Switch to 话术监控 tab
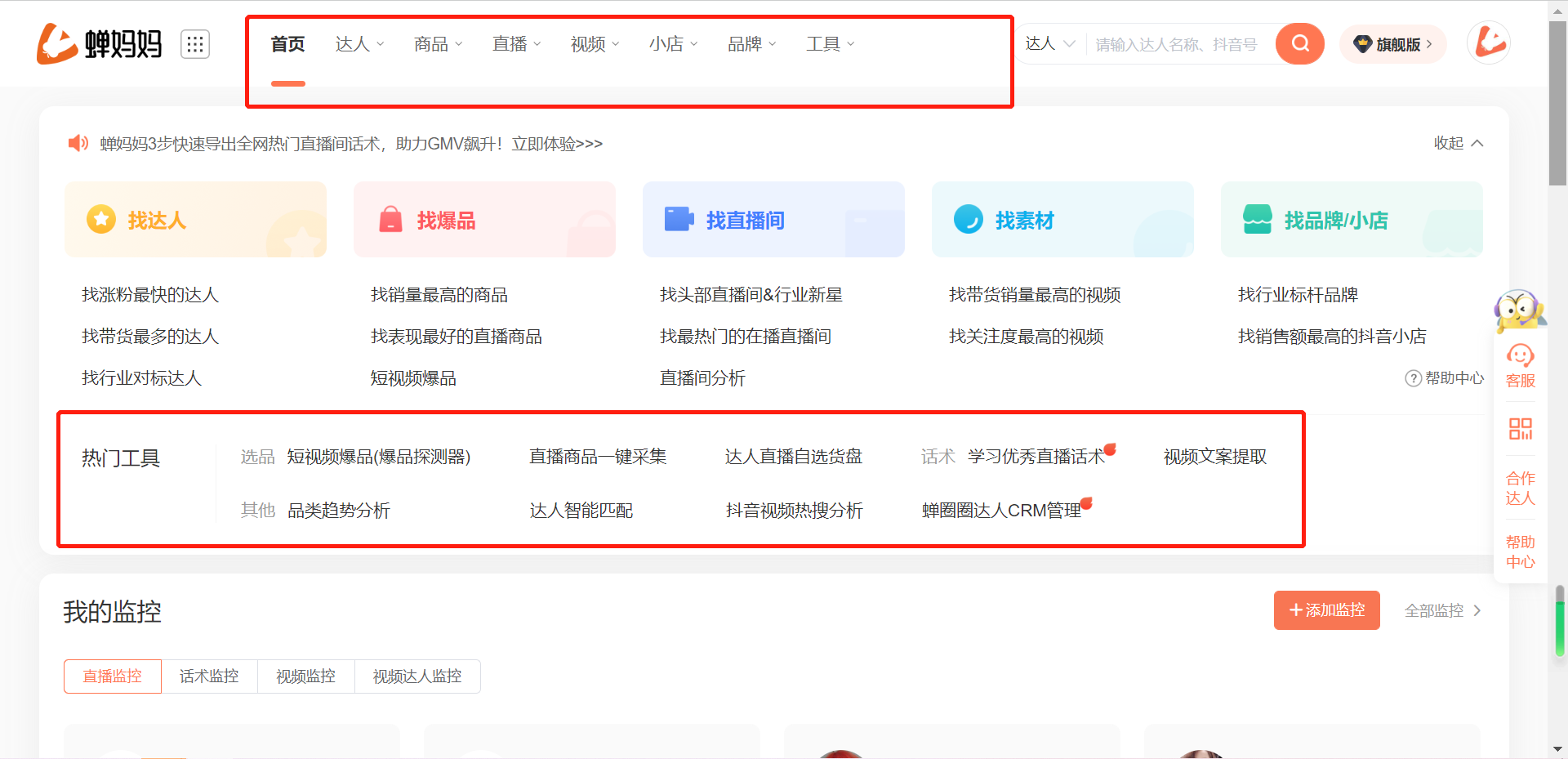Viewport: 1568px width, 759px height. (209, 676)
